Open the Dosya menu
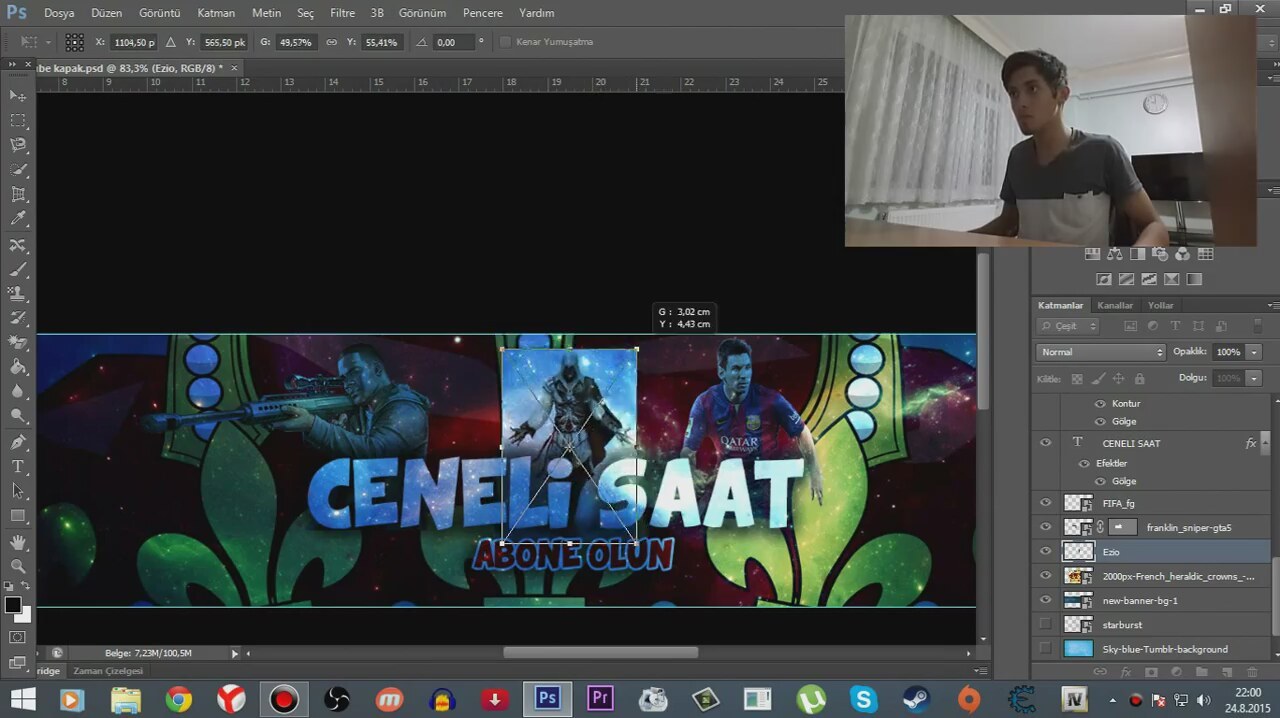Screen dimensions: 1280x718 point(59,13)
